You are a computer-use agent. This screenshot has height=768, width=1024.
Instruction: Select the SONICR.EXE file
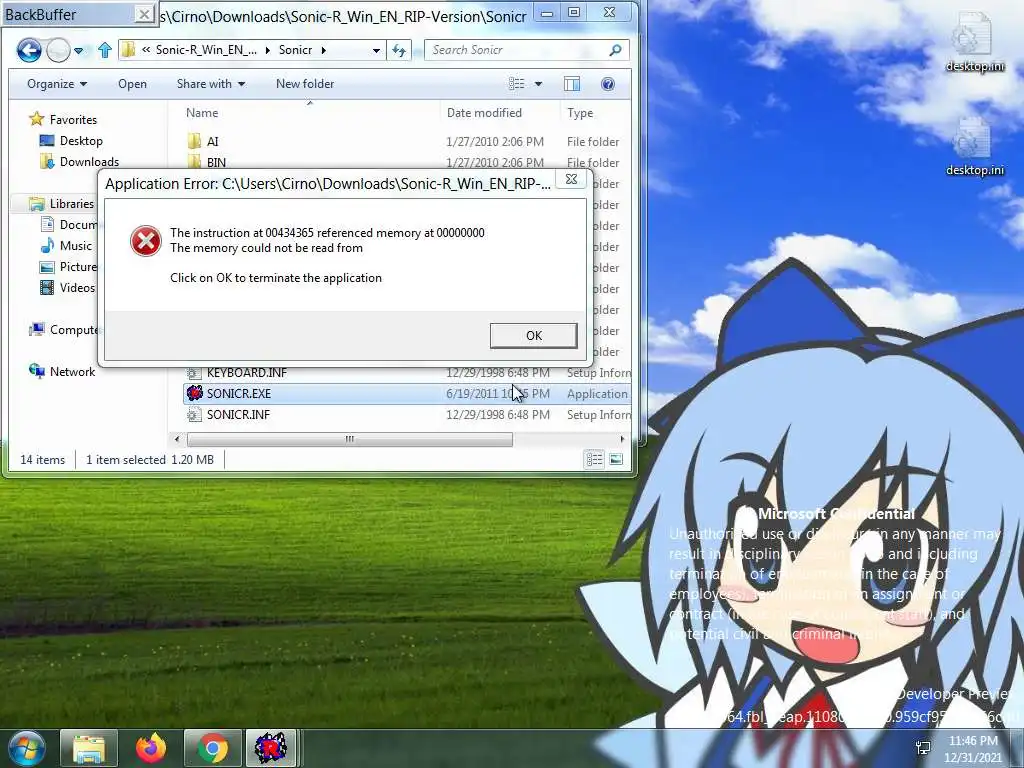407,394
